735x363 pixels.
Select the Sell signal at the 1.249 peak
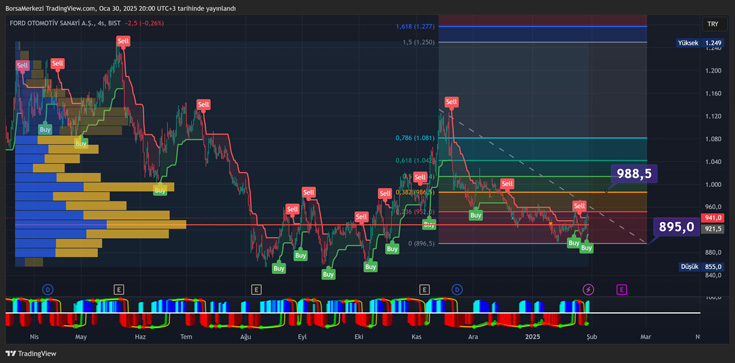[x=123, y=41]
